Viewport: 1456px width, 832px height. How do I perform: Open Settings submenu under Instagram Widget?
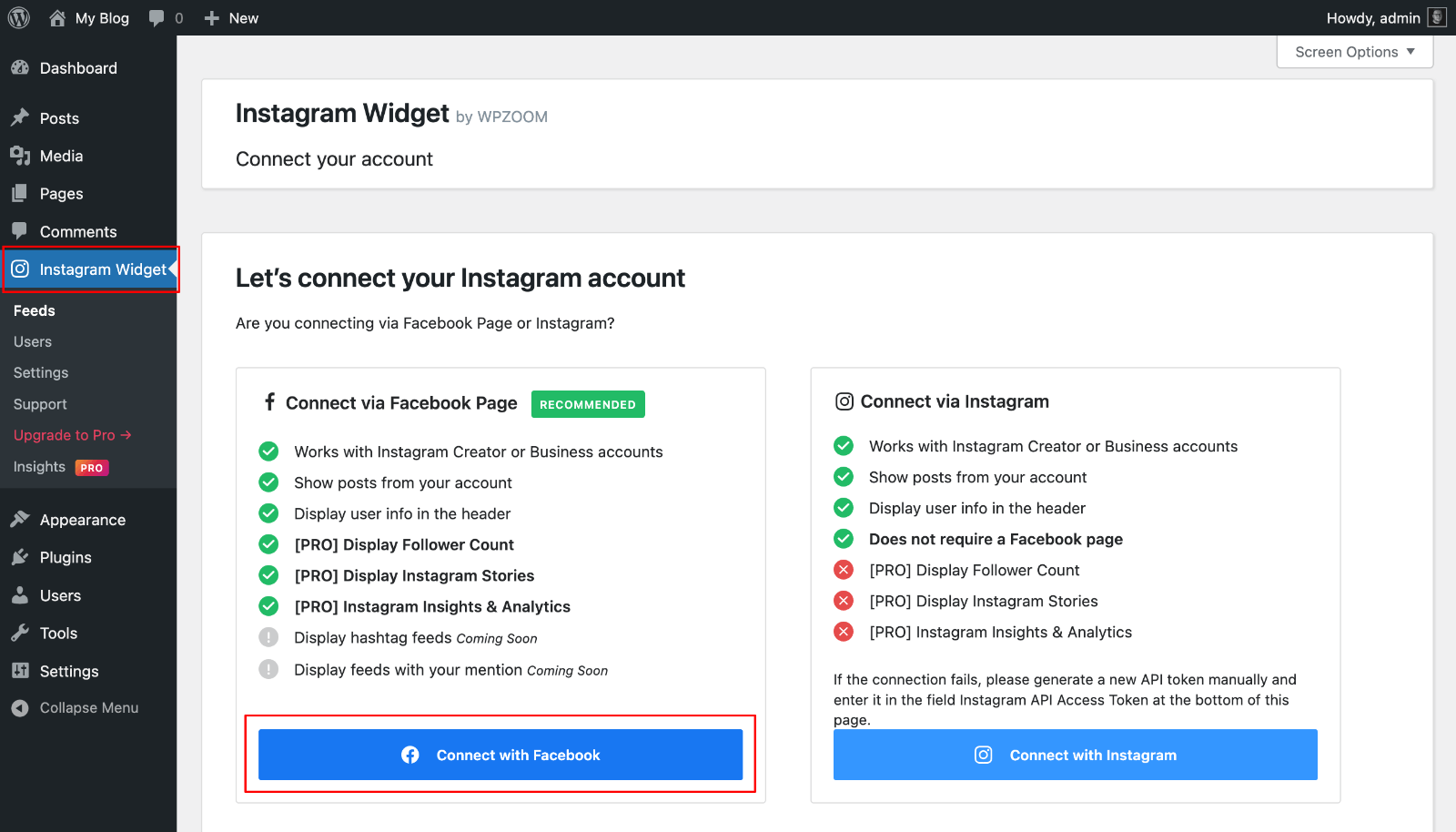[41, 372]
